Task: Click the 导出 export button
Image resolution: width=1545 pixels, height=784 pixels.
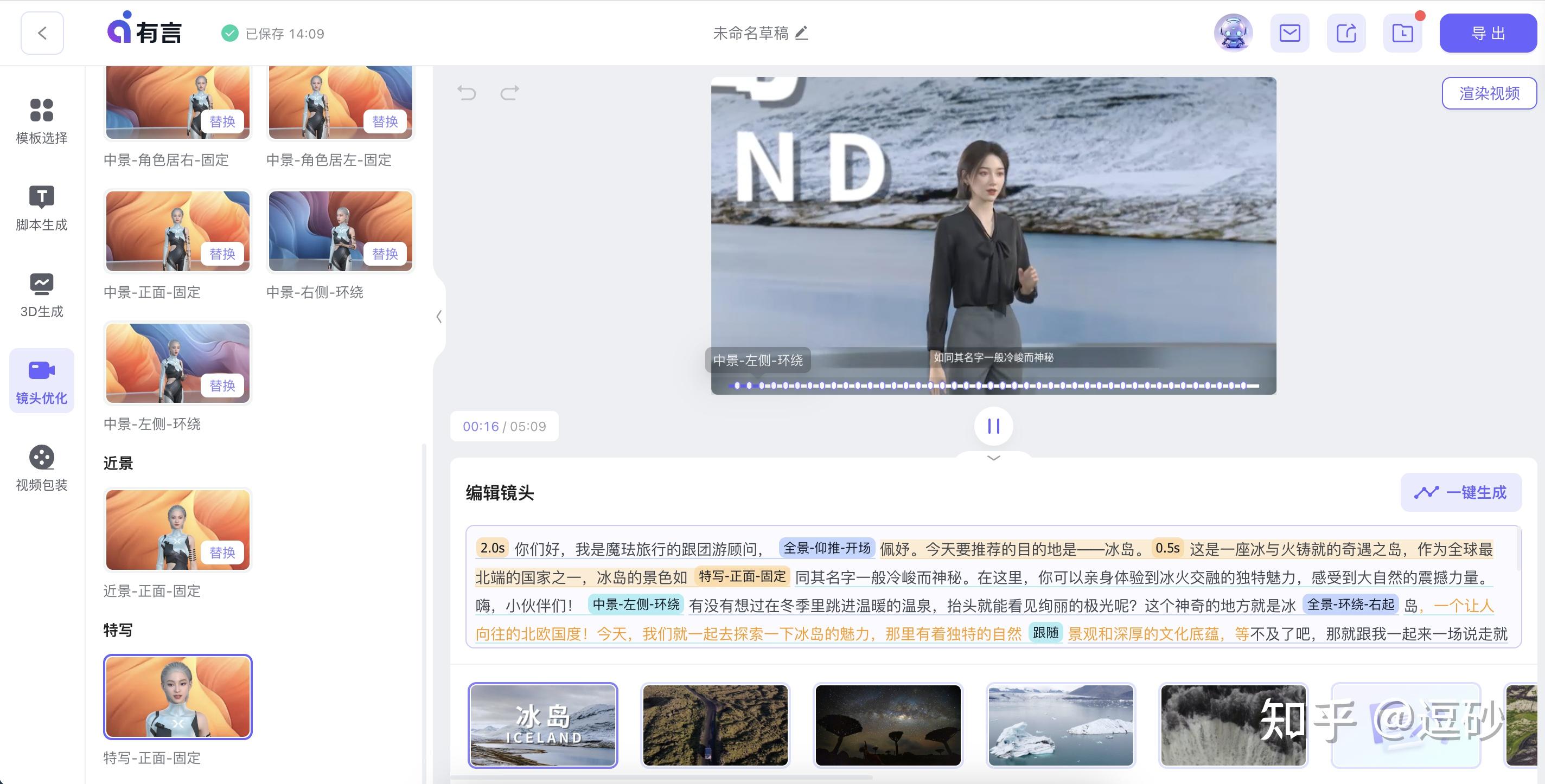Action: [1488, 33]
